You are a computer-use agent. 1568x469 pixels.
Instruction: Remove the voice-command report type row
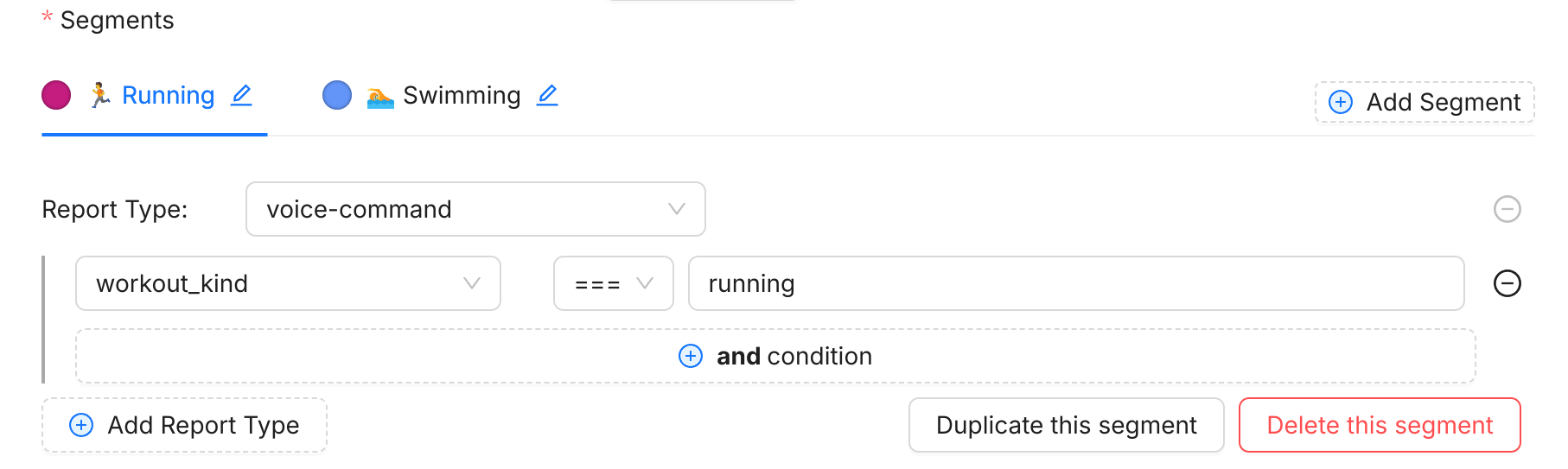tap(1507, 209)
